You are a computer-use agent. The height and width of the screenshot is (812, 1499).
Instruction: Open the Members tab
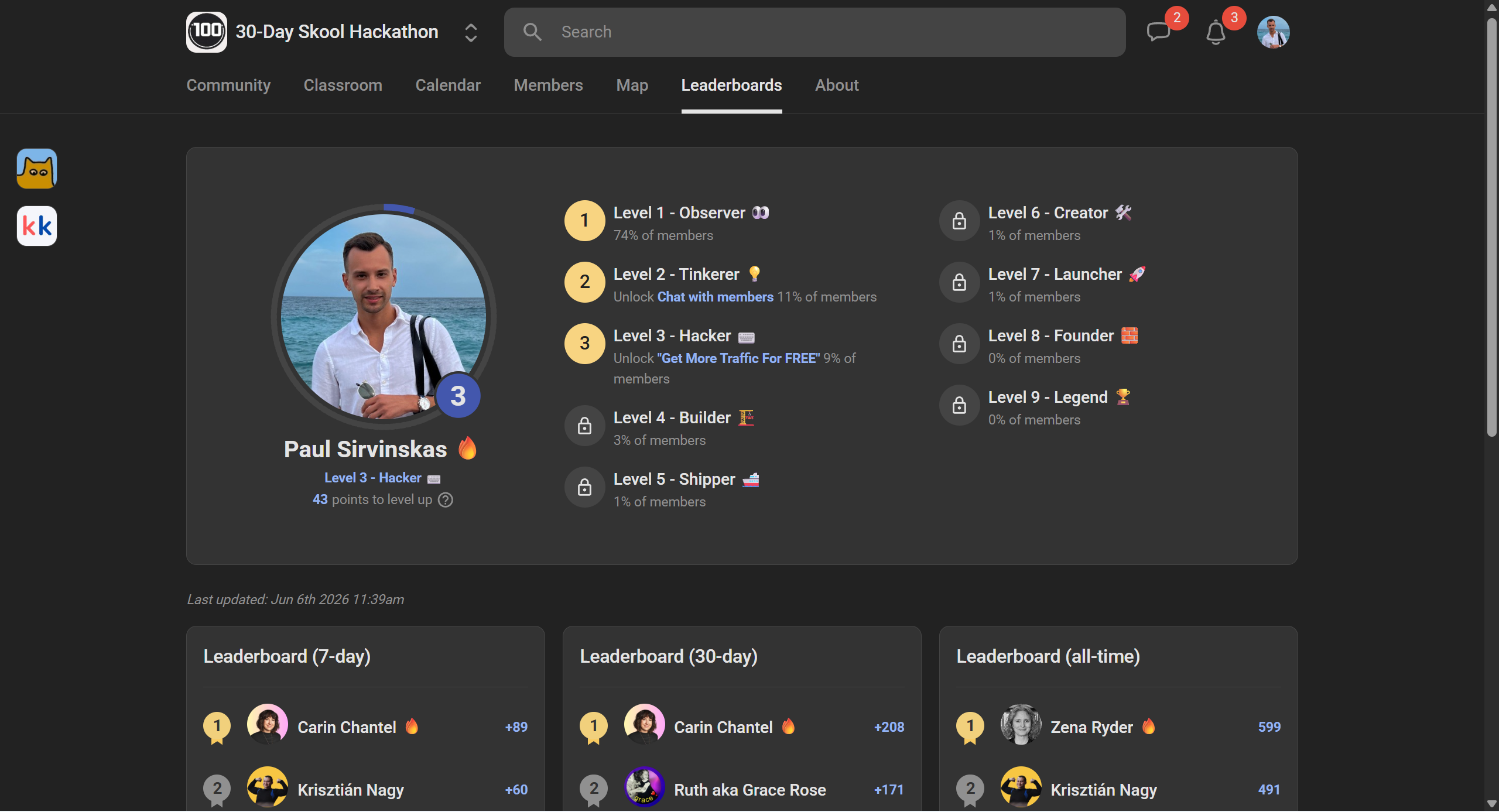tap(548, 85)
